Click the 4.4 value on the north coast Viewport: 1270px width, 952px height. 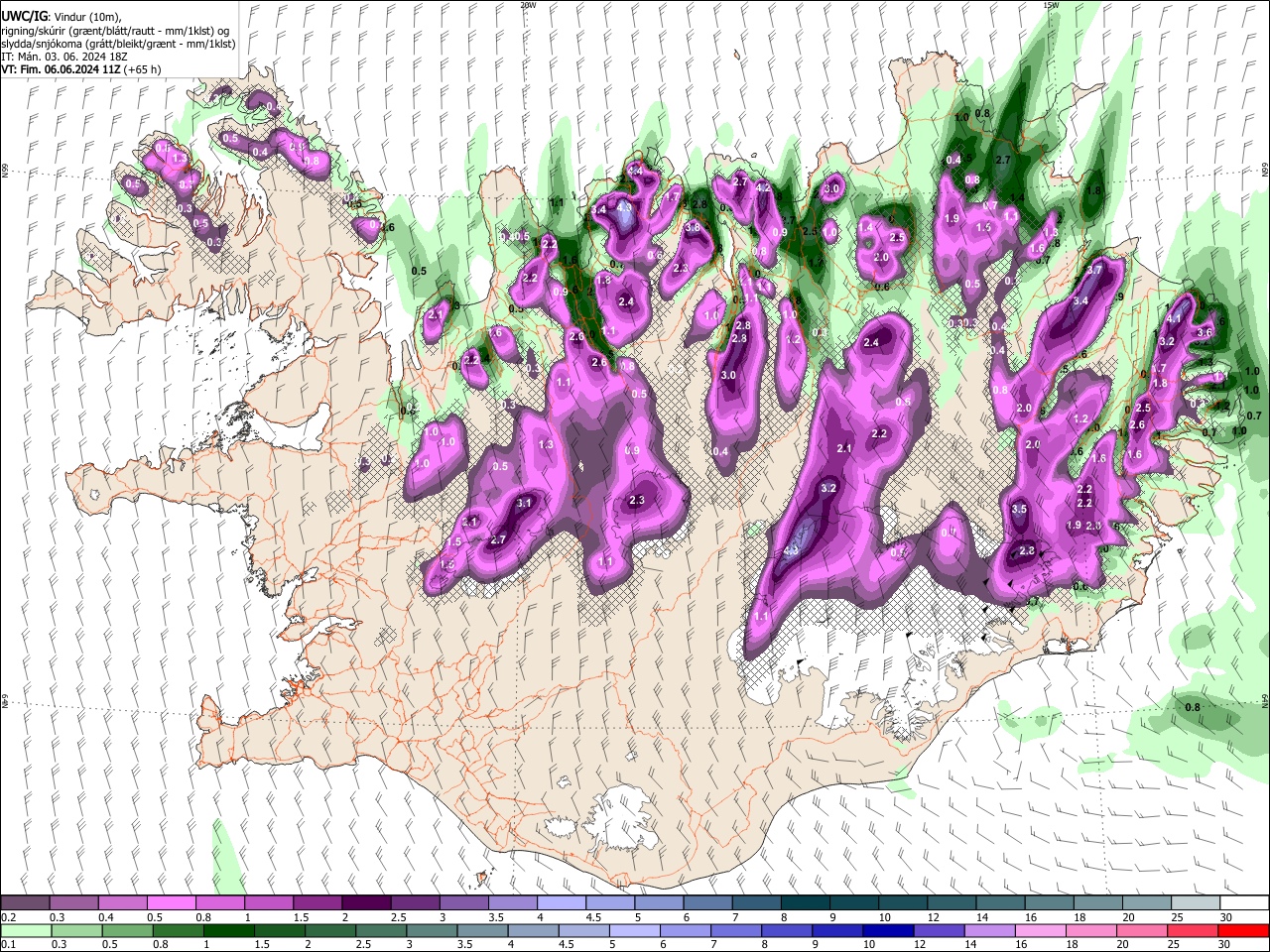point(635,171)
